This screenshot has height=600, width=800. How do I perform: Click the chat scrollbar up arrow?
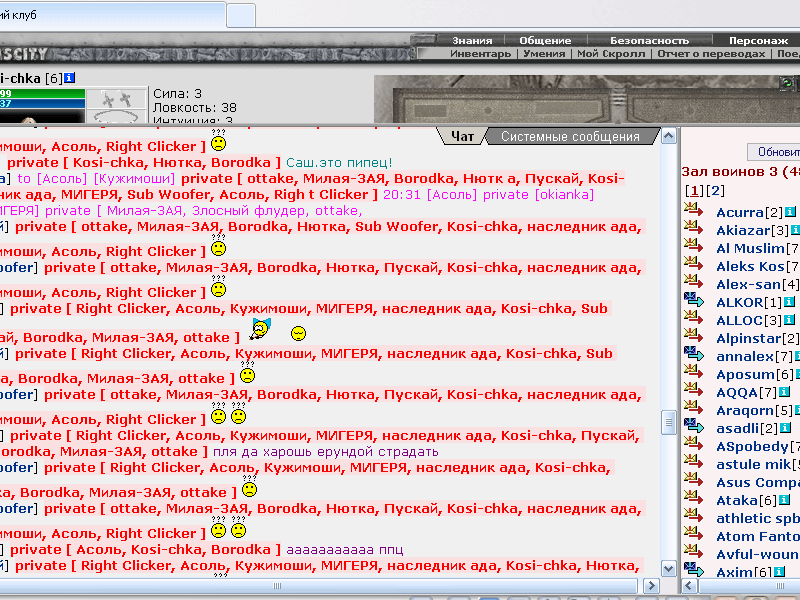click(x=668, y=136)
